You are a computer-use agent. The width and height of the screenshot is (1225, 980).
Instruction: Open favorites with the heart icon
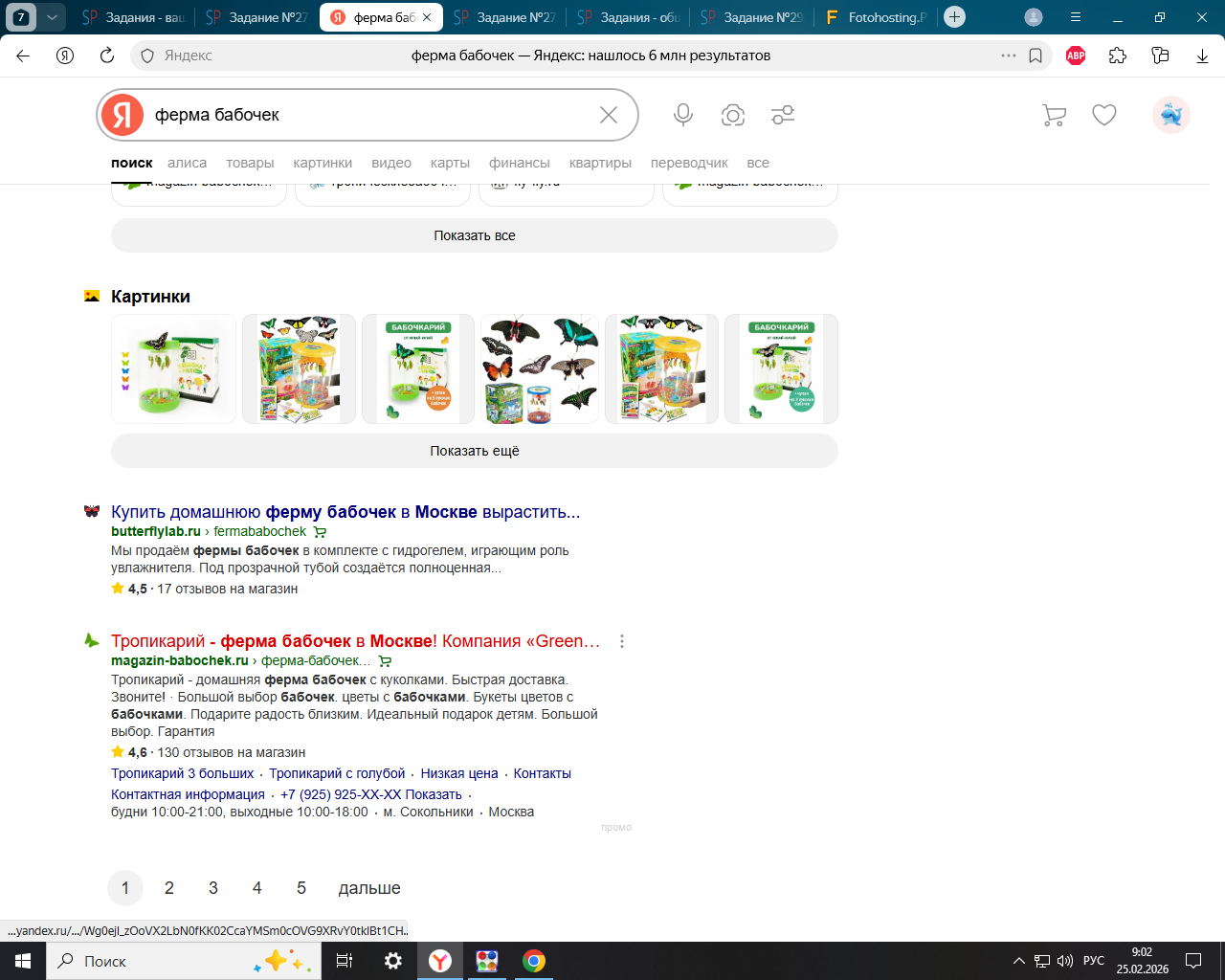1104,115
